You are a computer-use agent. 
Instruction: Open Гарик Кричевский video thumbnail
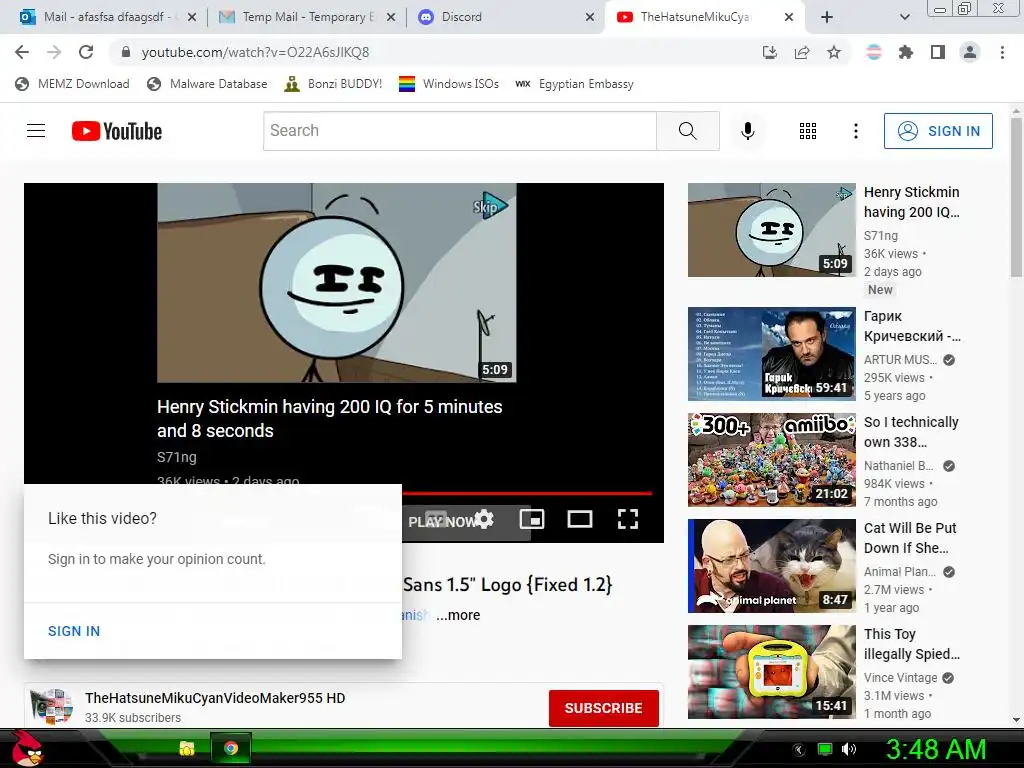tap(771, 353)
